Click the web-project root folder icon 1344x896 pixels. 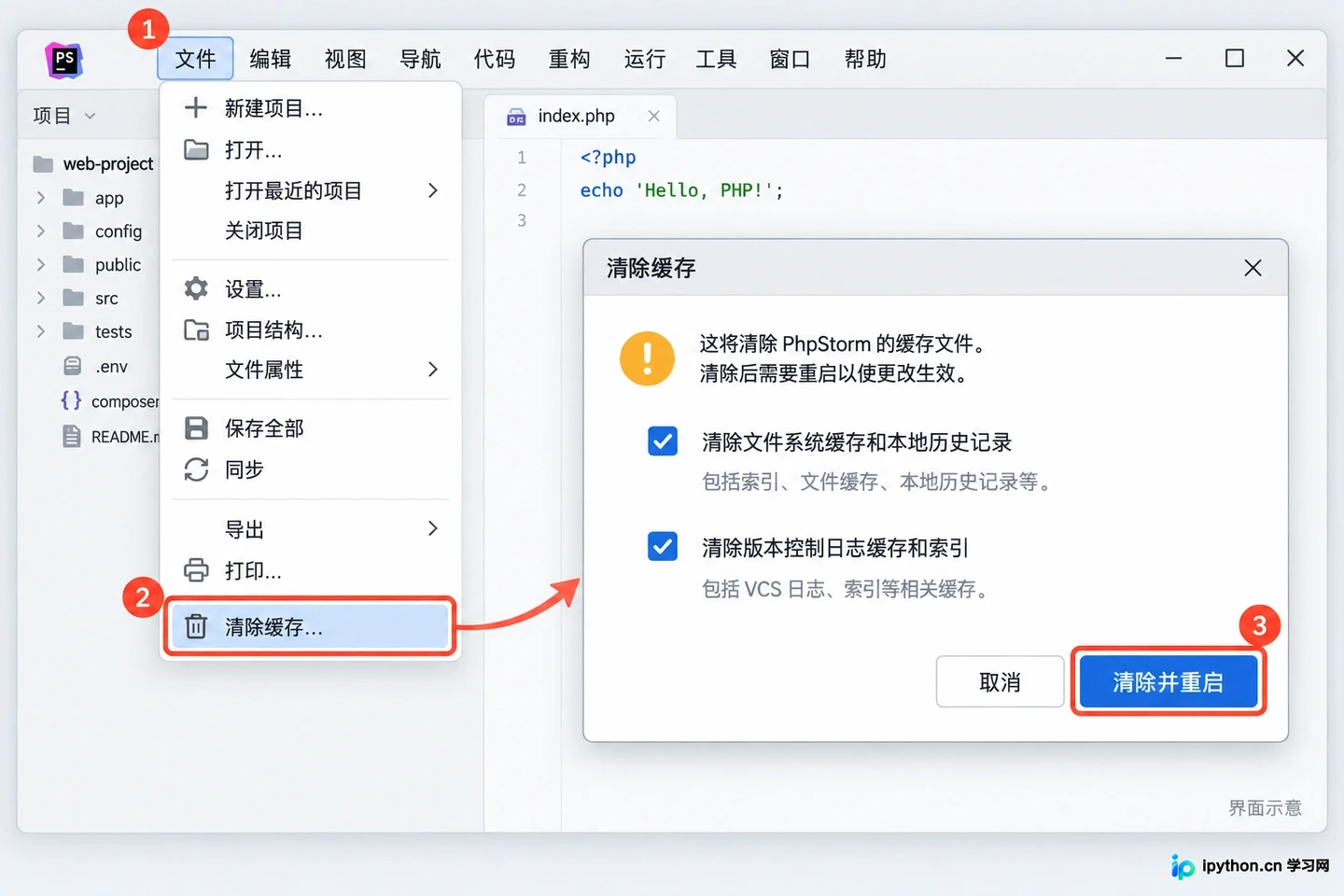[x=43, y=164]
